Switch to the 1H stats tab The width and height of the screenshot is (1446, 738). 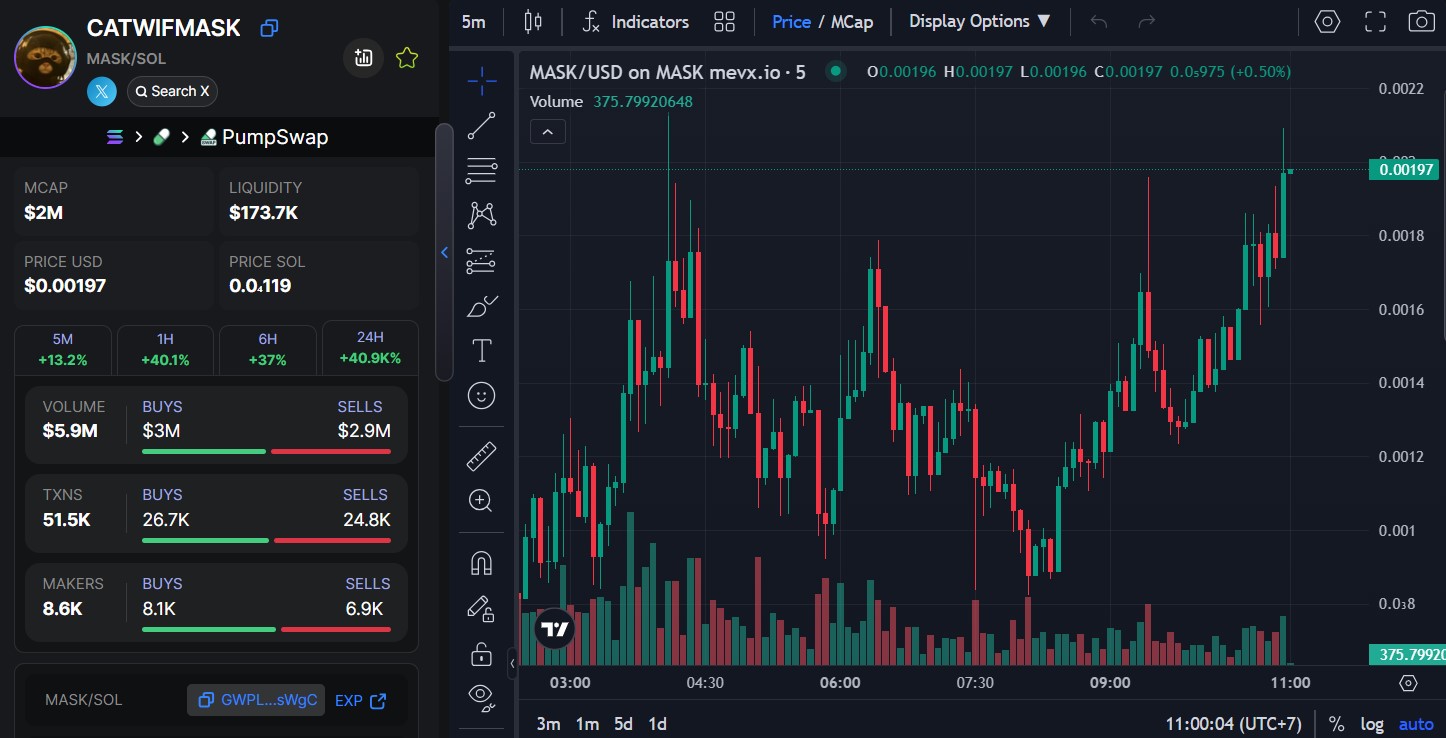click(x=165, y=349)
